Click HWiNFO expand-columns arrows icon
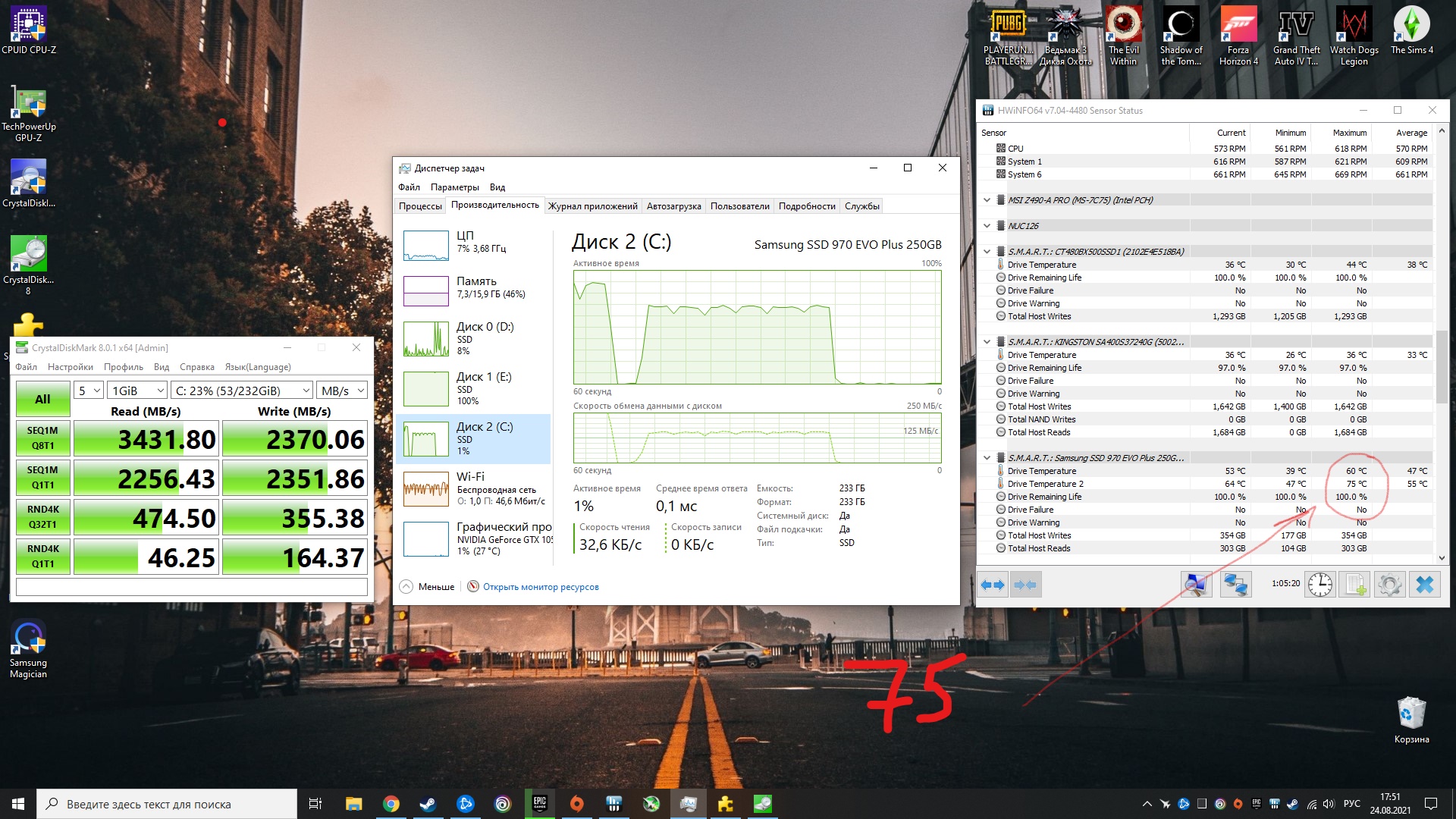 point(992,585)
